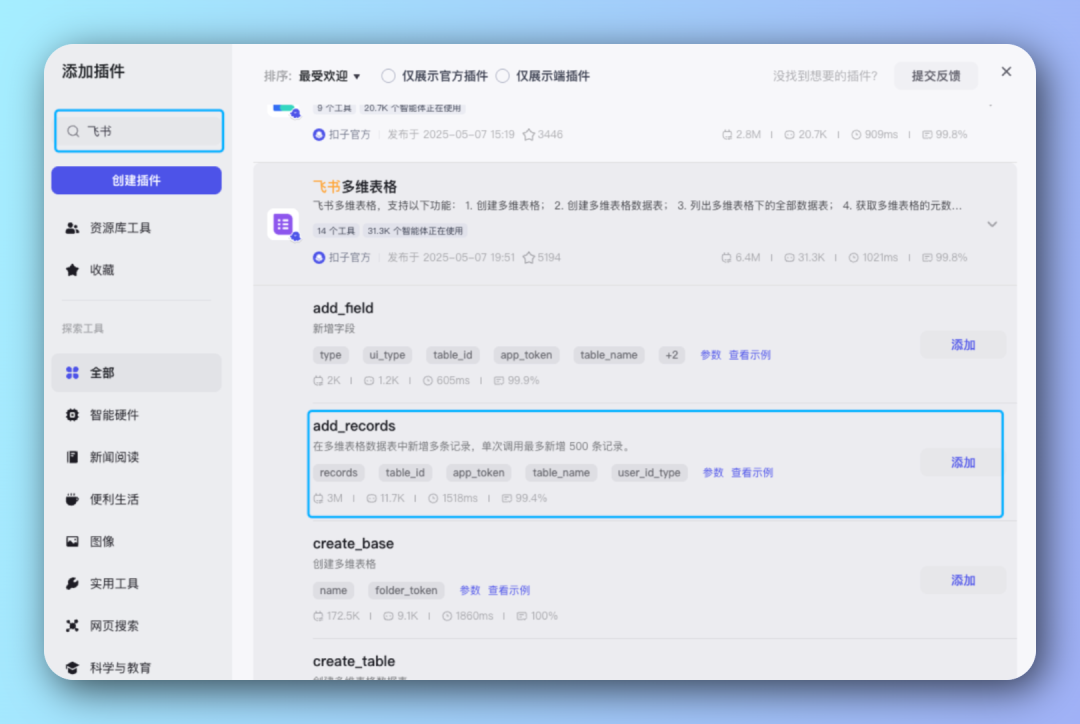This screenshot has width=1080, height=724.
Task: Click the 资源库工具 people icon
Action: coord(72,228)
